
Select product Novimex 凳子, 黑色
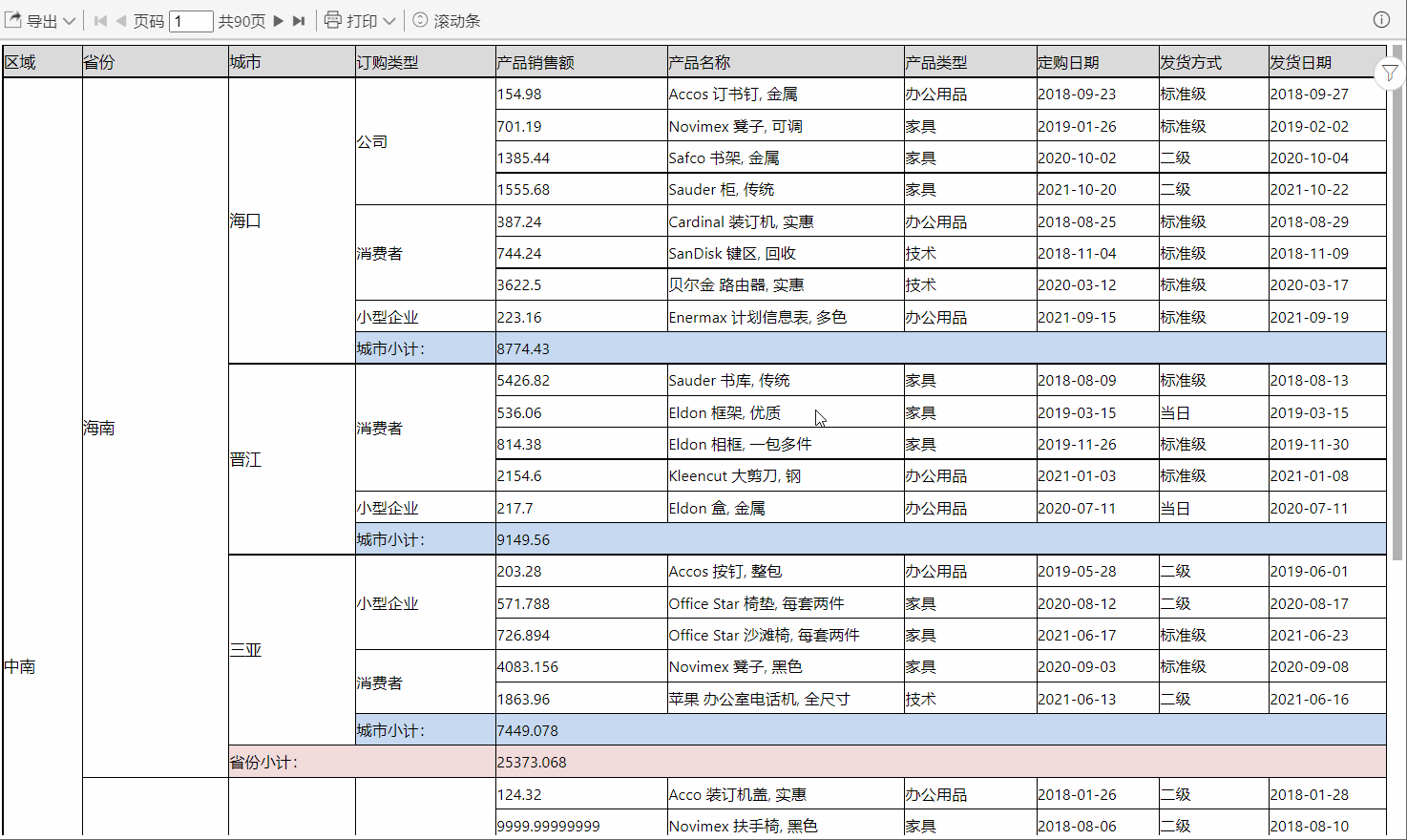click(x=786, y=666)
